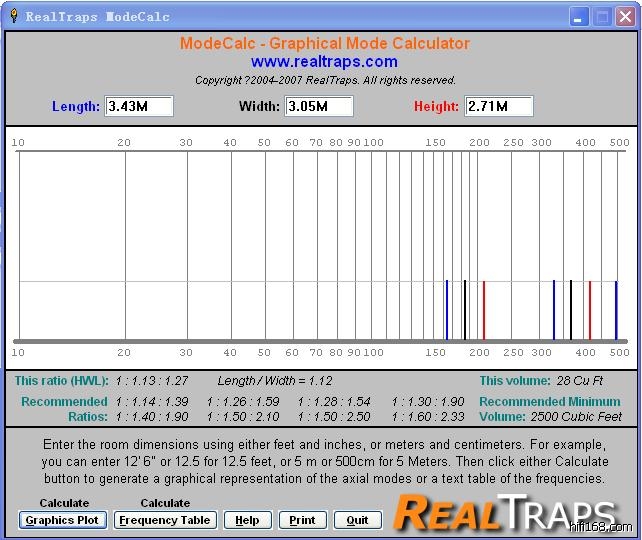Click the blue mode line just past 300 Hz

(553, 310)
